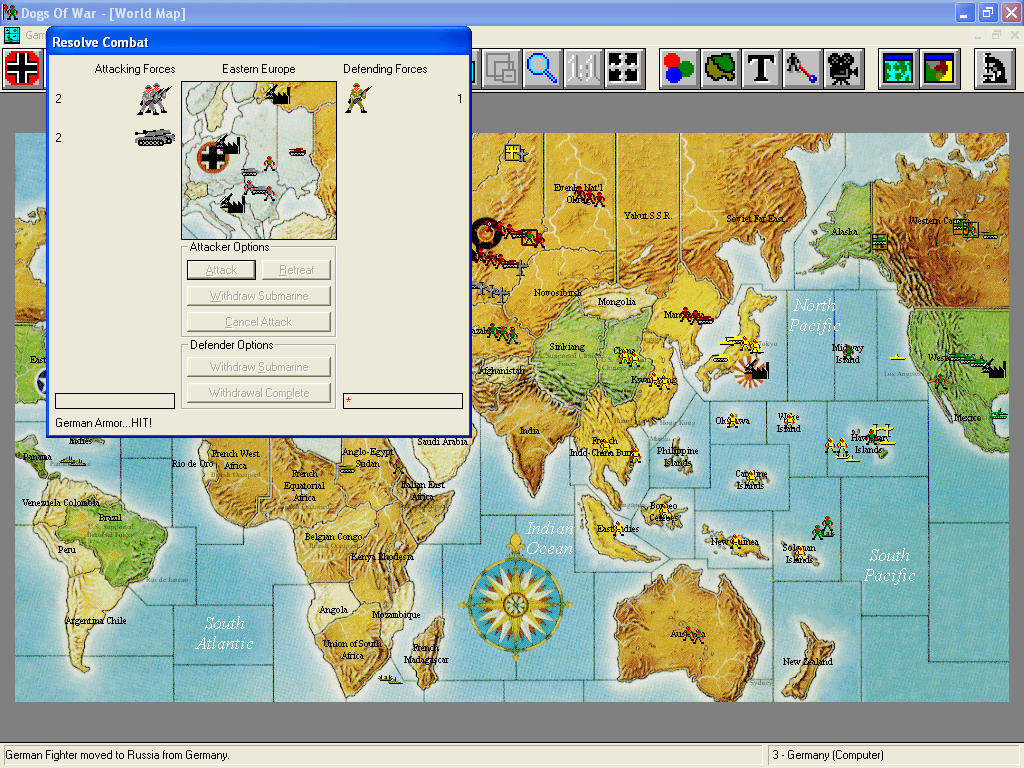Click the "Eastern Europe" heading in the dialog
1024x768 pixels.
[259, 69]
